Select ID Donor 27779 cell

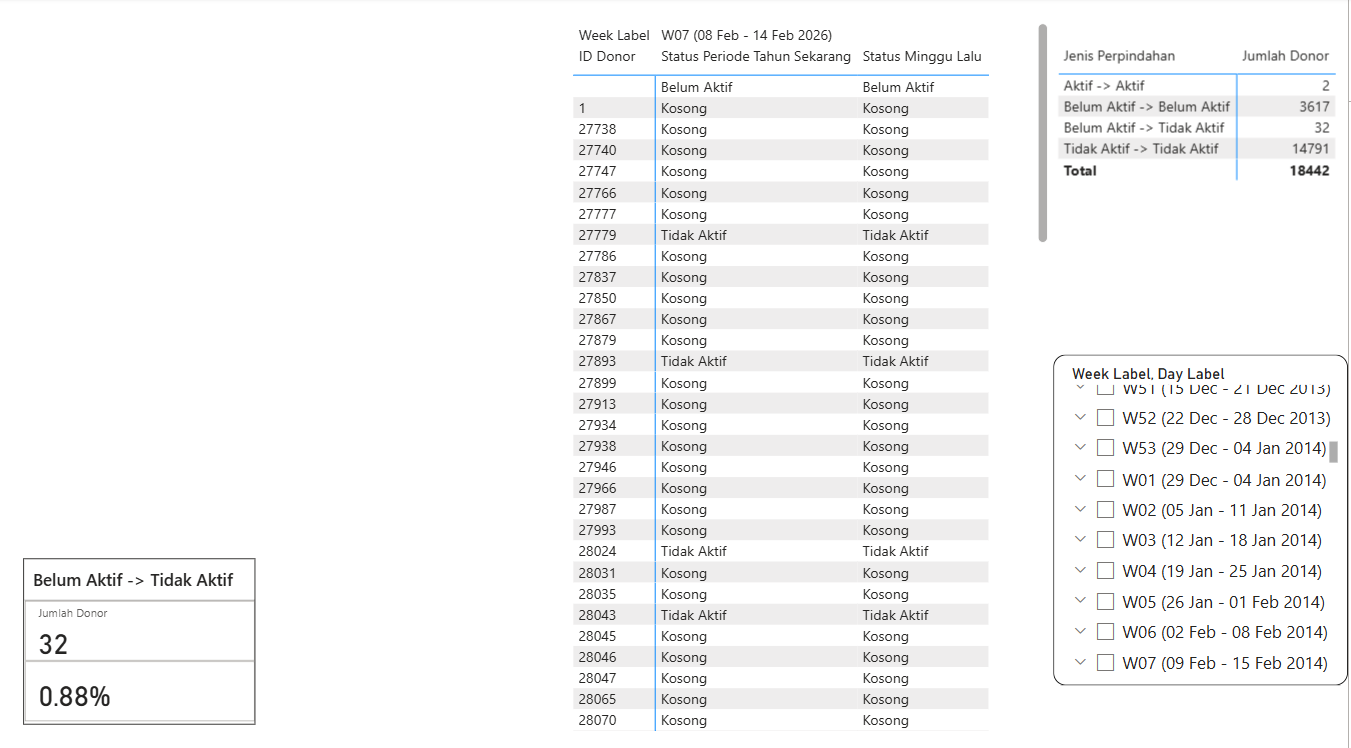(597, 235)
